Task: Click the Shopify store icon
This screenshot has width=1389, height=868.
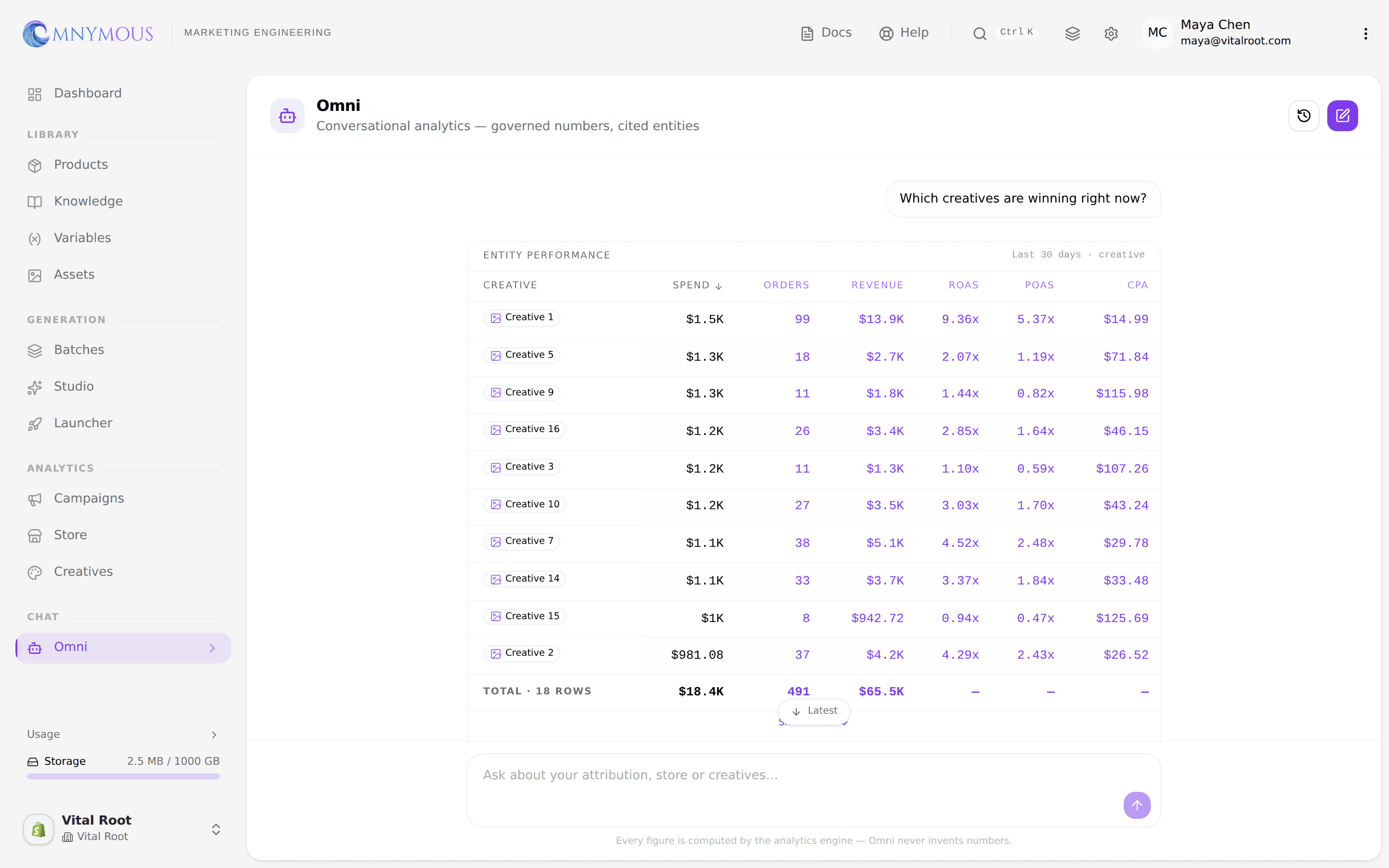Action: pyautogui.click(x=39, y=829)
